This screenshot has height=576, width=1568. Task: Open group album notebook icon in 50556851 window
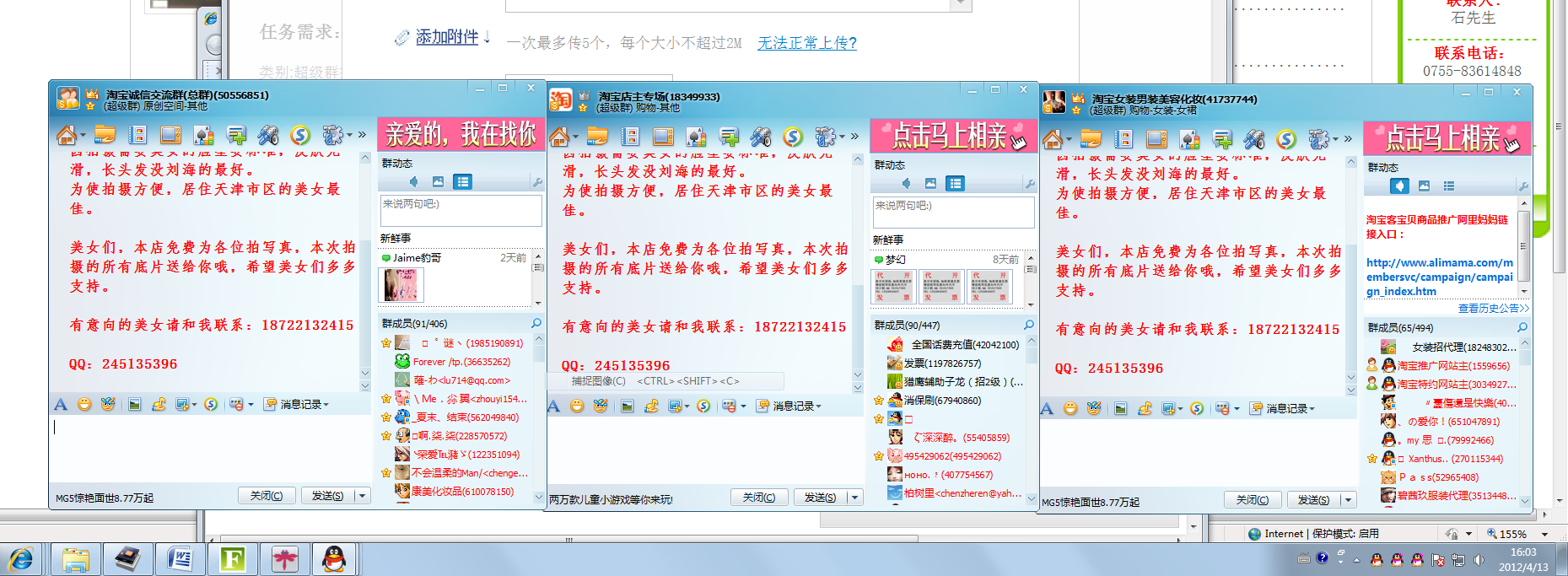[x=137, y=135]
